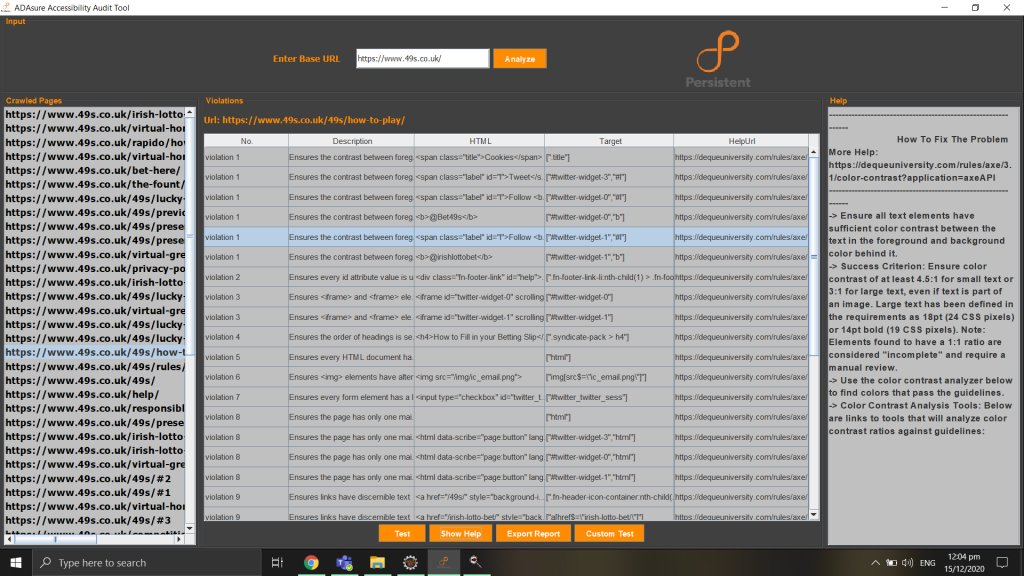This screenshot has height=576, width=1024.
Task: Click the Url https://www.49s.co.uk/49s/how-to-play/ heading
Action: (304, 120)
